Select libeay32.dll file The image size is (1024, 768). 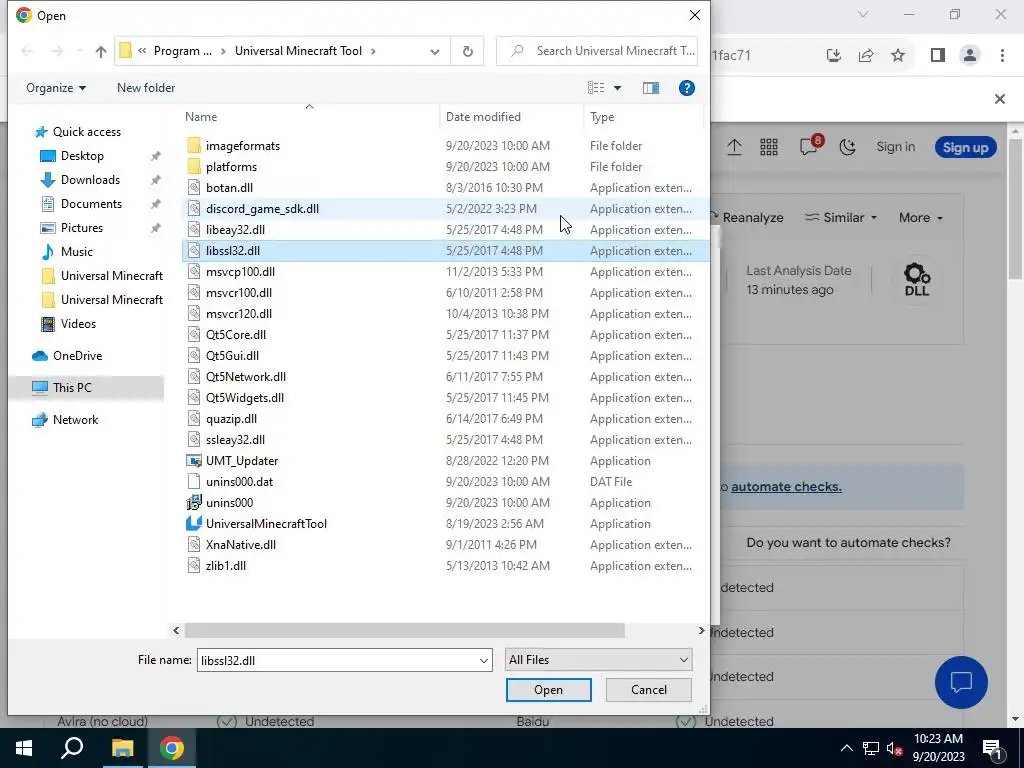click(x=235, y=230)
